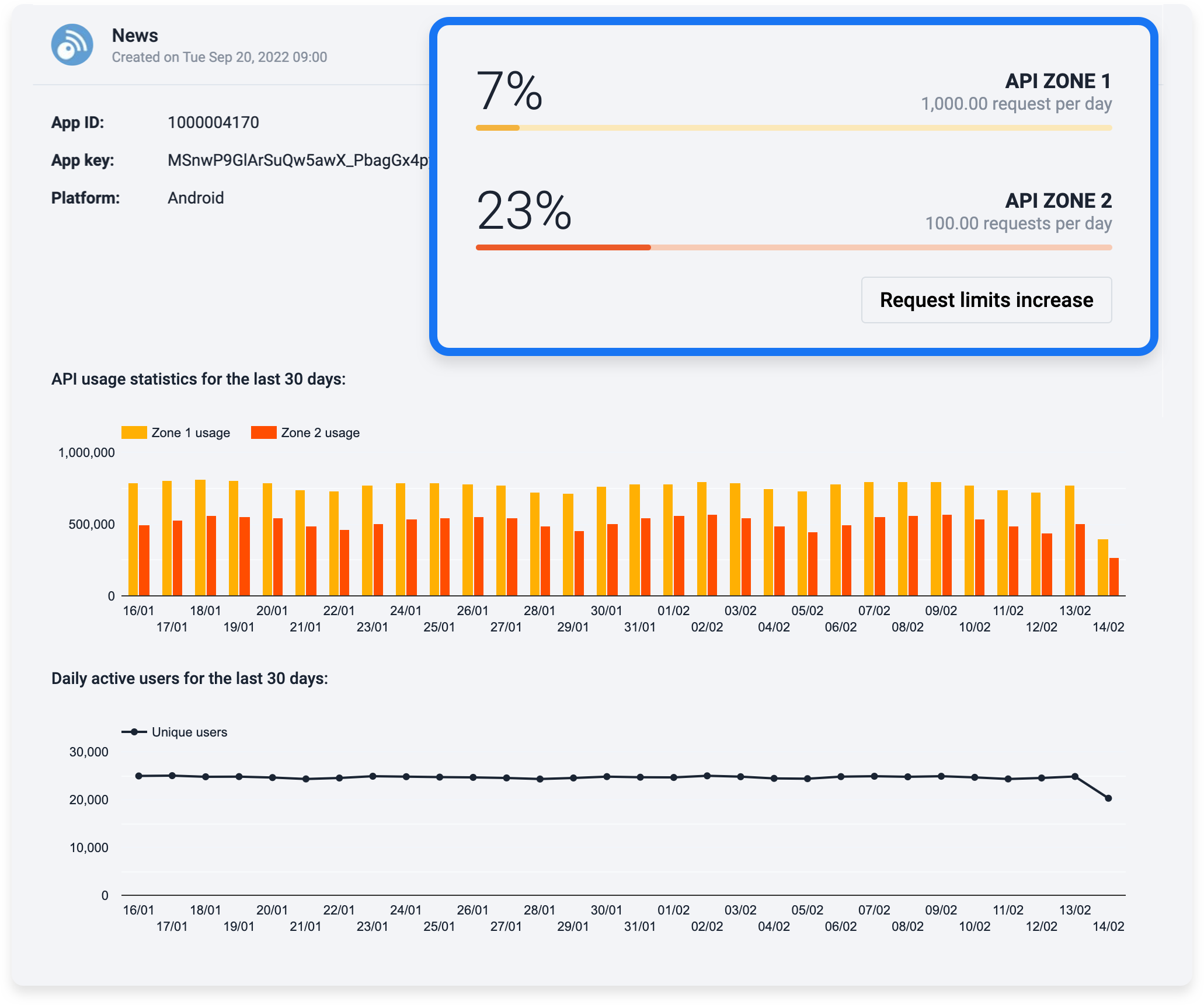
Task: Click the App ID value 1000004170
Action: point(214,123)
